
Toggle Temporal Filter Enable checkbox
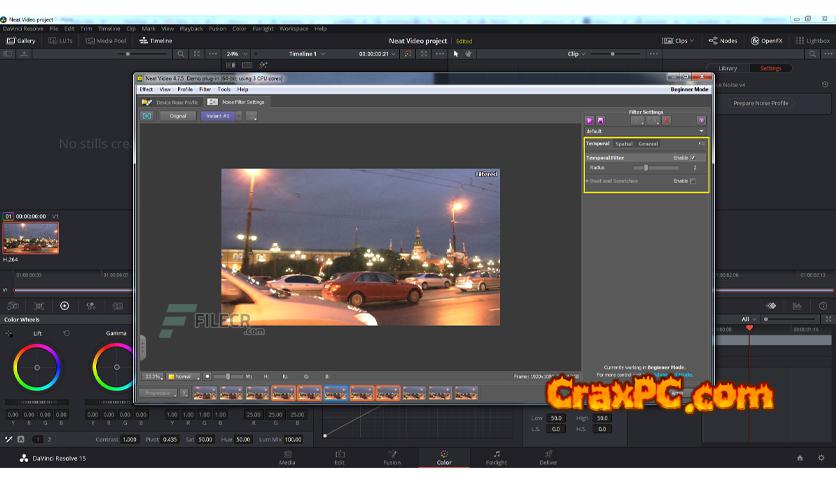pyautogui.click(x=693, y=157)
